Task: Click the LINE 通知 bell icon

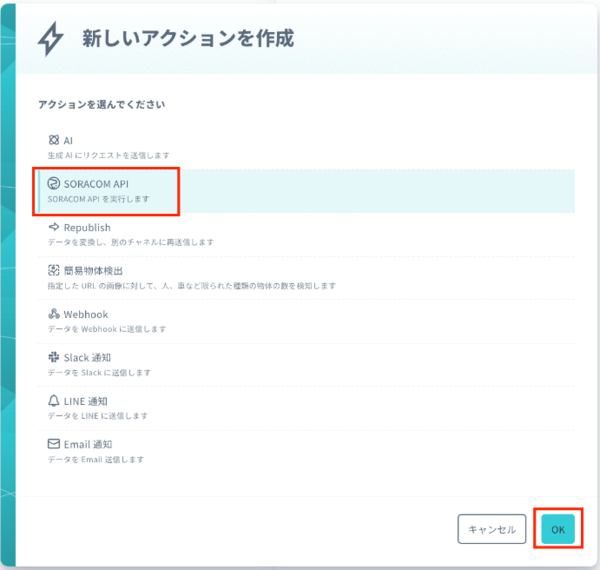Action: click(54, 401)
